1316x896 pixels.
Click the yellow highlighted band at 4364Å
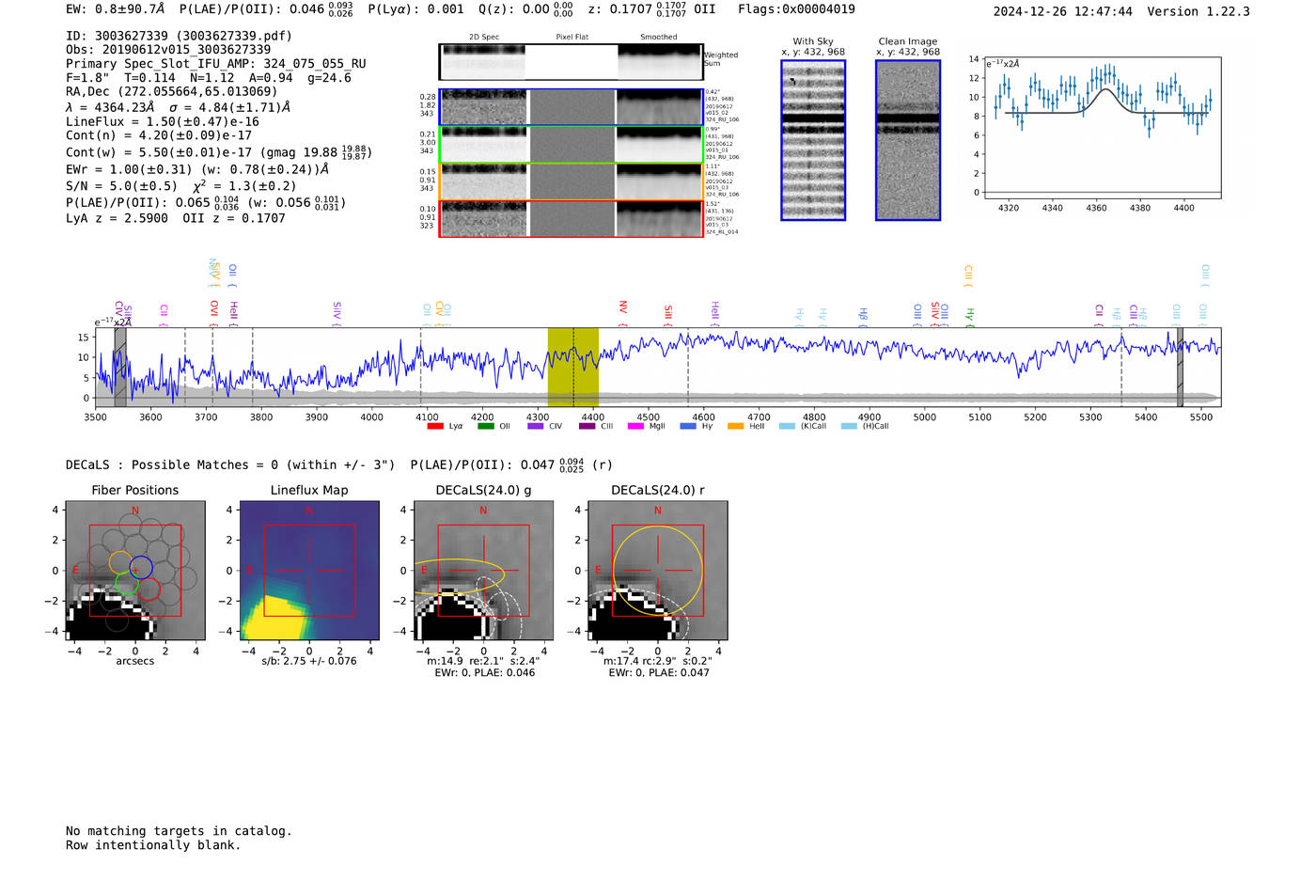coord(573,367)
